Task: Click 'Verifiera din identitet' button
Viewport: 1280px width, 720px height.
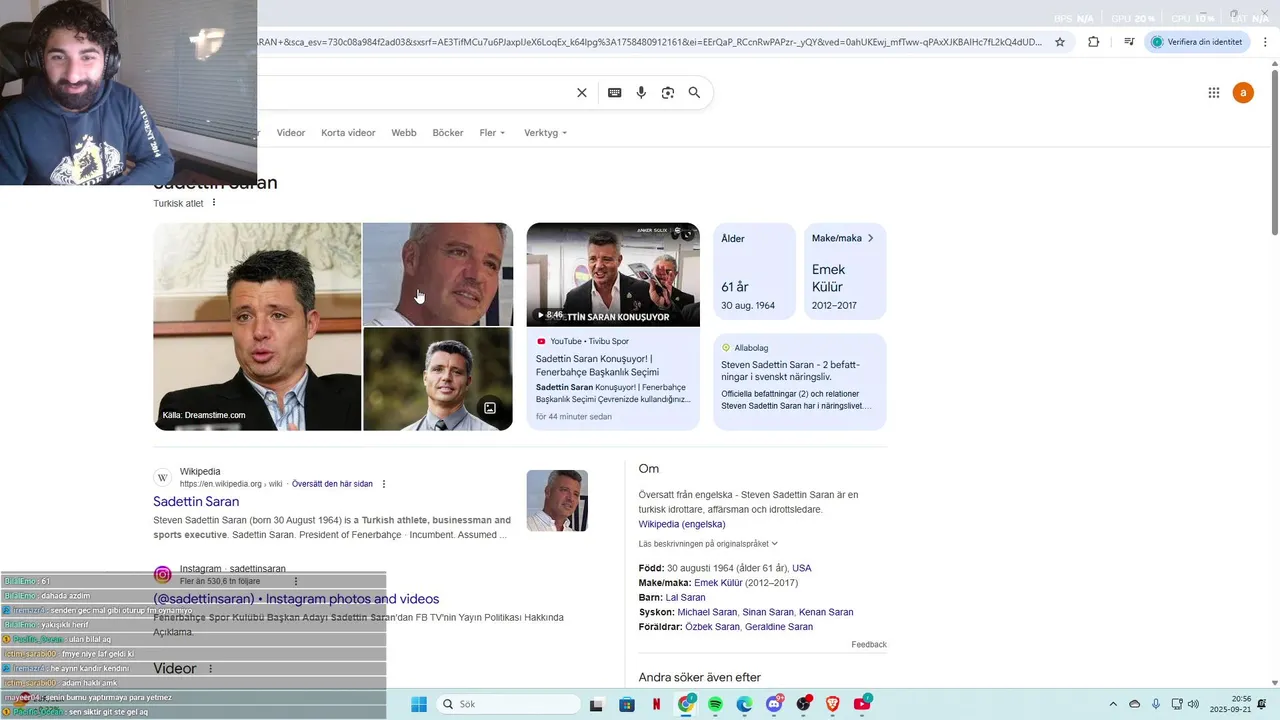Action: click(1197, 42)
